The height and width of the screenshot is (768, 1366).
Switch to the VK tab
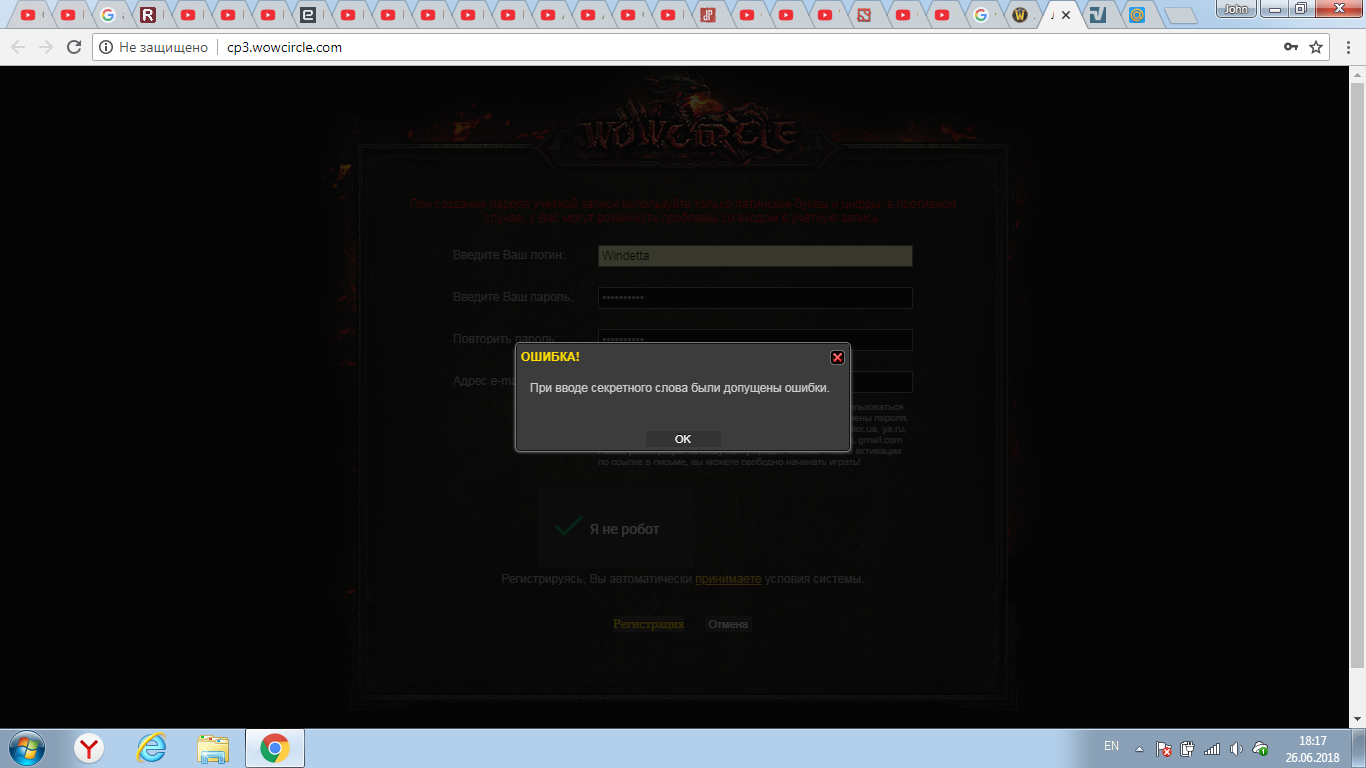[x=1098, y=15]
